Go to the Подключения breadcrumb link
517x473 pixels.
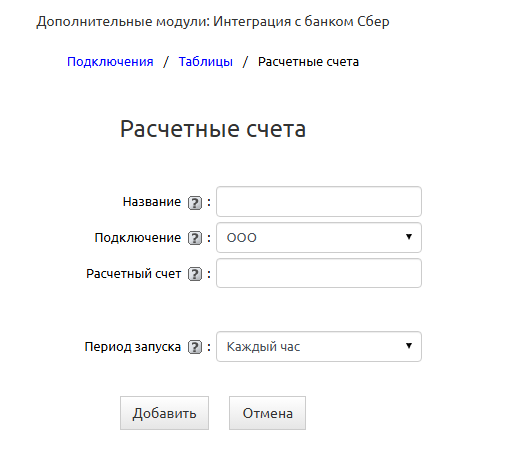(110, 62)
